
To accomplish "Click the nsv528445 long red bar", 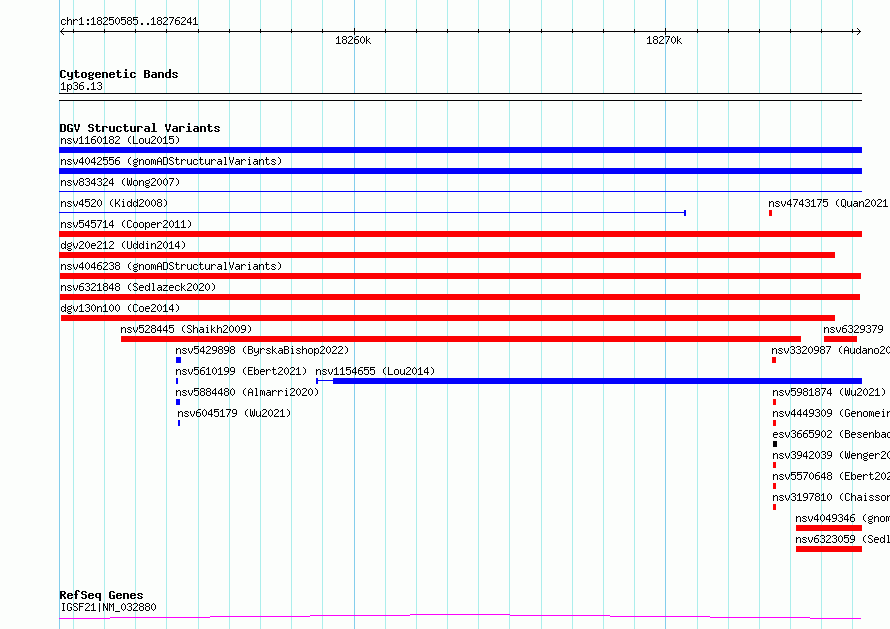I will (x=461, y=339).
